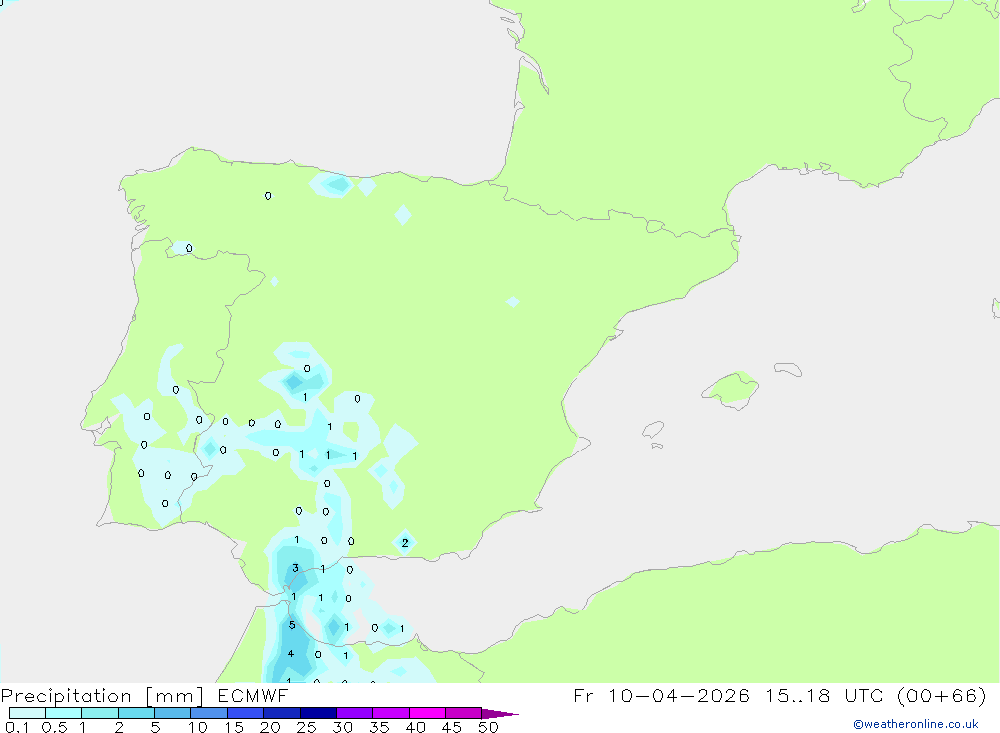Click the '25' legend scale label
This screenshot has height=733, width=1000.
[x=306, y=727]
